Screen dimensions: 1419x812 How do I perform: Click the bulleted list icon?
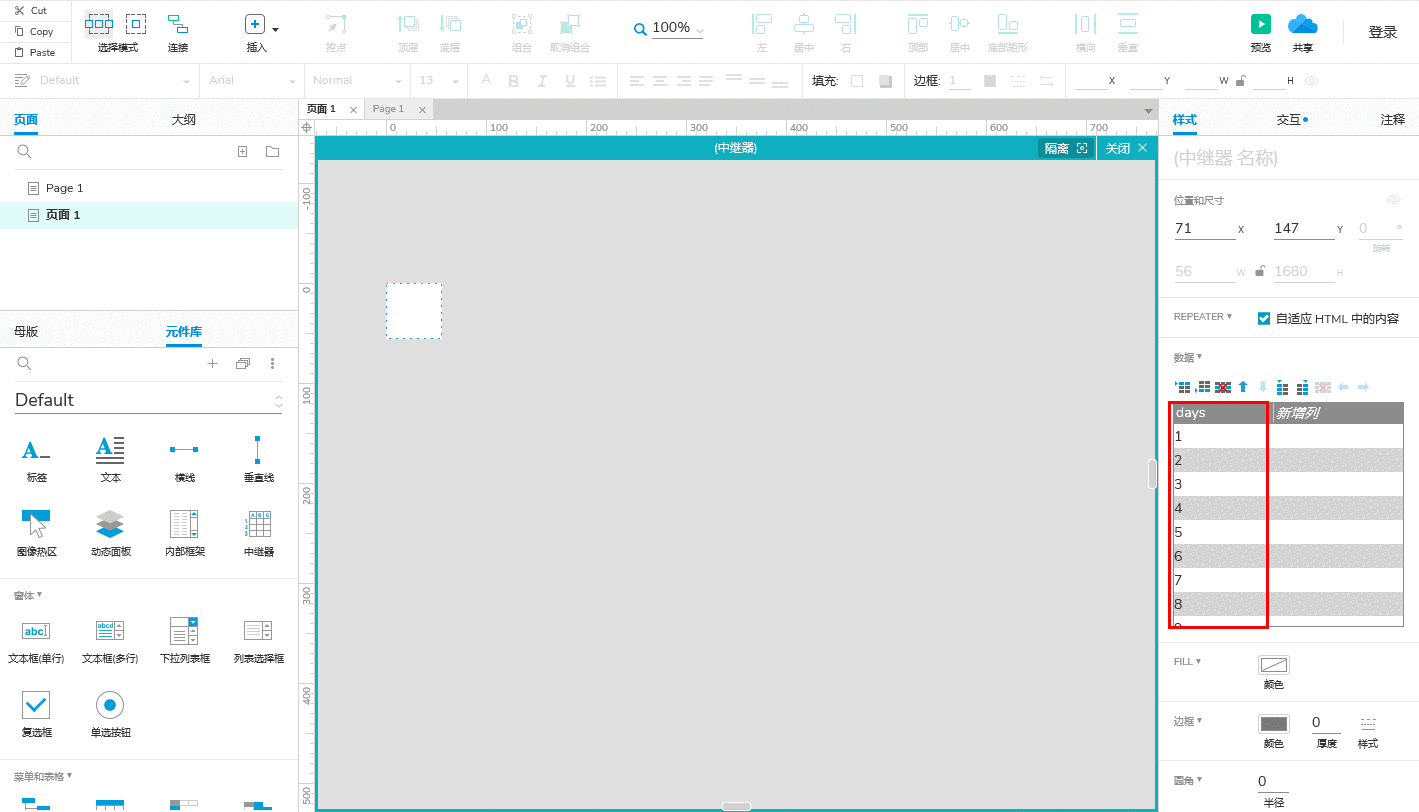coord(598,81)
